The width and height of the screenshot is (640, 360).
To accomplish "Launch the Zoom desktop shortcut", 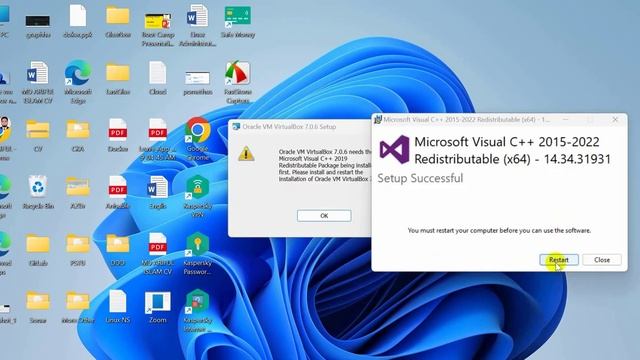I will 158,307.
